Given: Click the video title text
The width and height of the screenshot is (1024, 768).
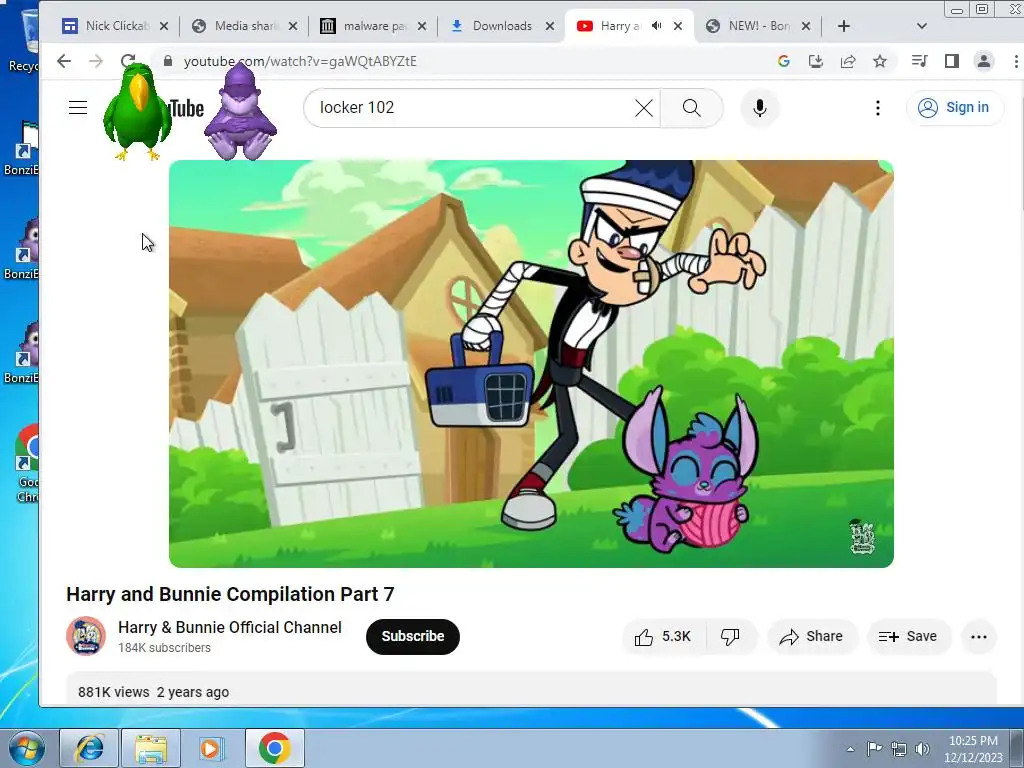Looking at the screenshot, I should coord(230,594).
